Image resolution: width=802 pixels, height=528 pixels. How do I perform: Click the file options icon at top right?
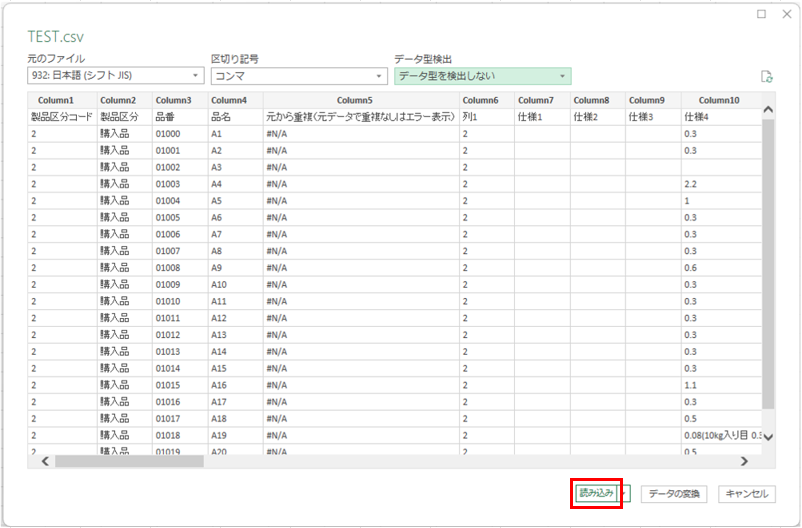click(766, 76)
